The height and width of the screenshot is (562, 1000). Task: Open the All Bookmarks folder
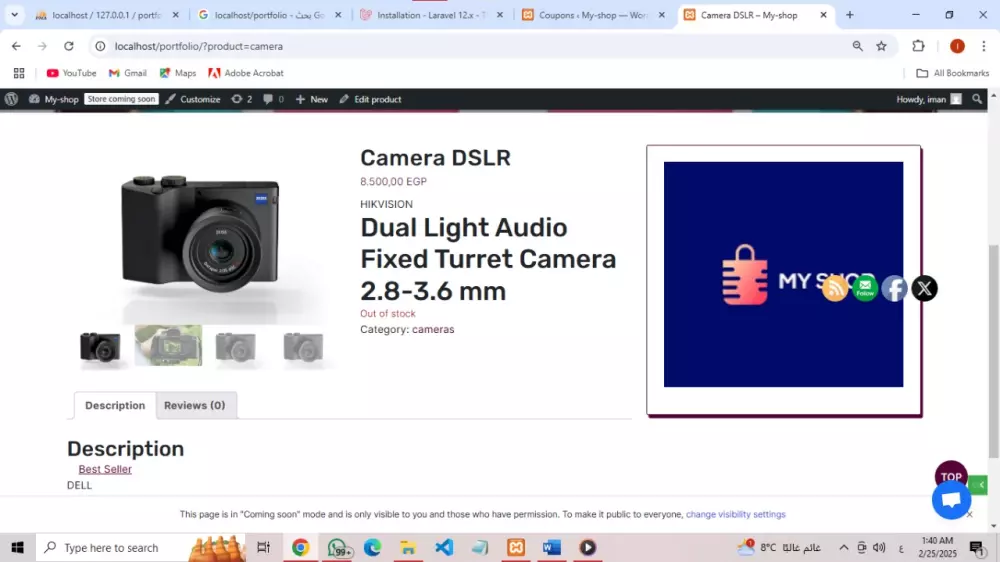coord(953,73)
